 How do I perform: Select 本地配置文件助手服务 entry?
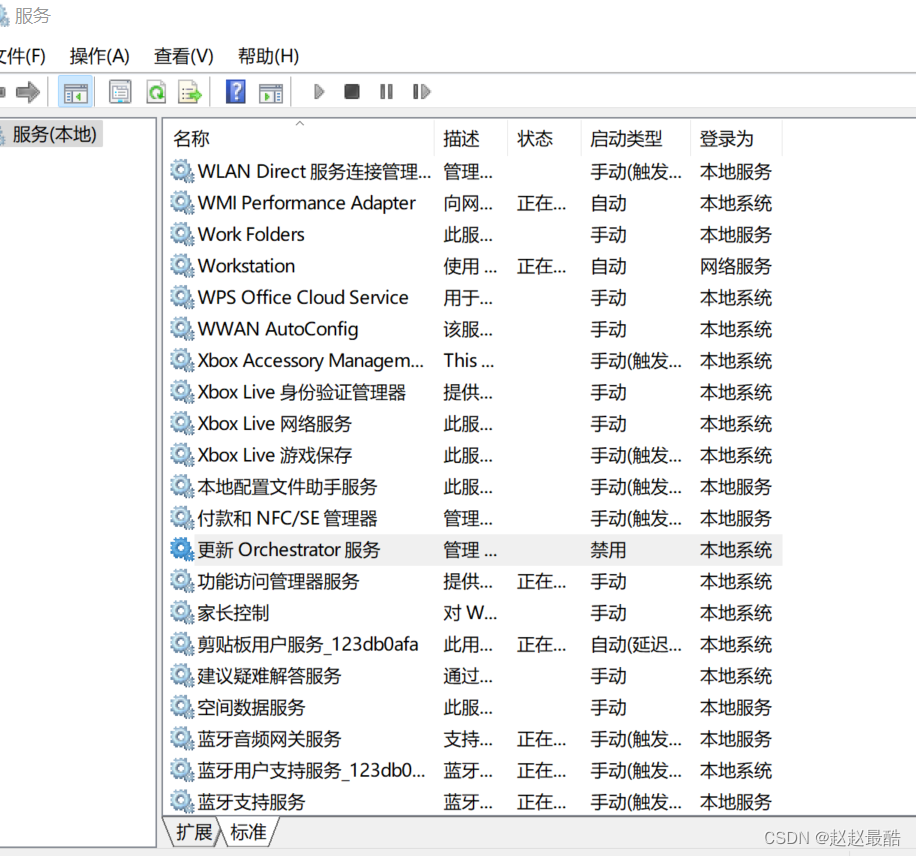coord(287,487)
